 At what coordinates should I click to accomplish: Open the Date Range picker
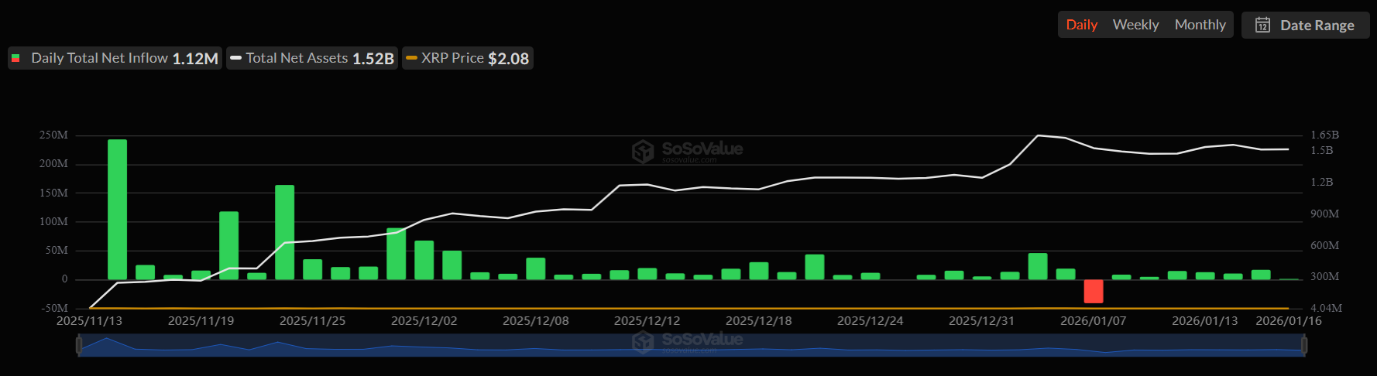coord(1305,25)
